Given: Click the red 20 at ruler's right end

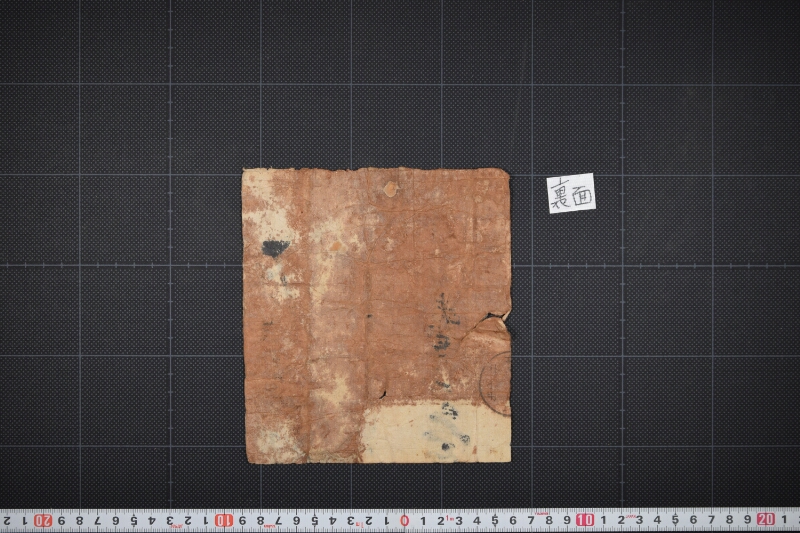Looking at the screenshot, I should (766, 519).
